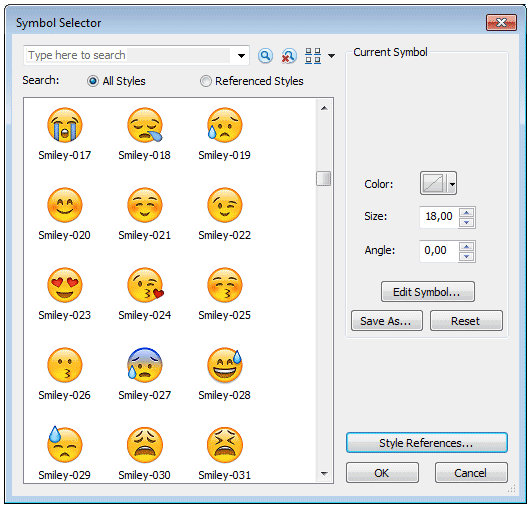
Task: Select the Smiley-025 kissing blush symbol
Action: (x=225, y=285)
